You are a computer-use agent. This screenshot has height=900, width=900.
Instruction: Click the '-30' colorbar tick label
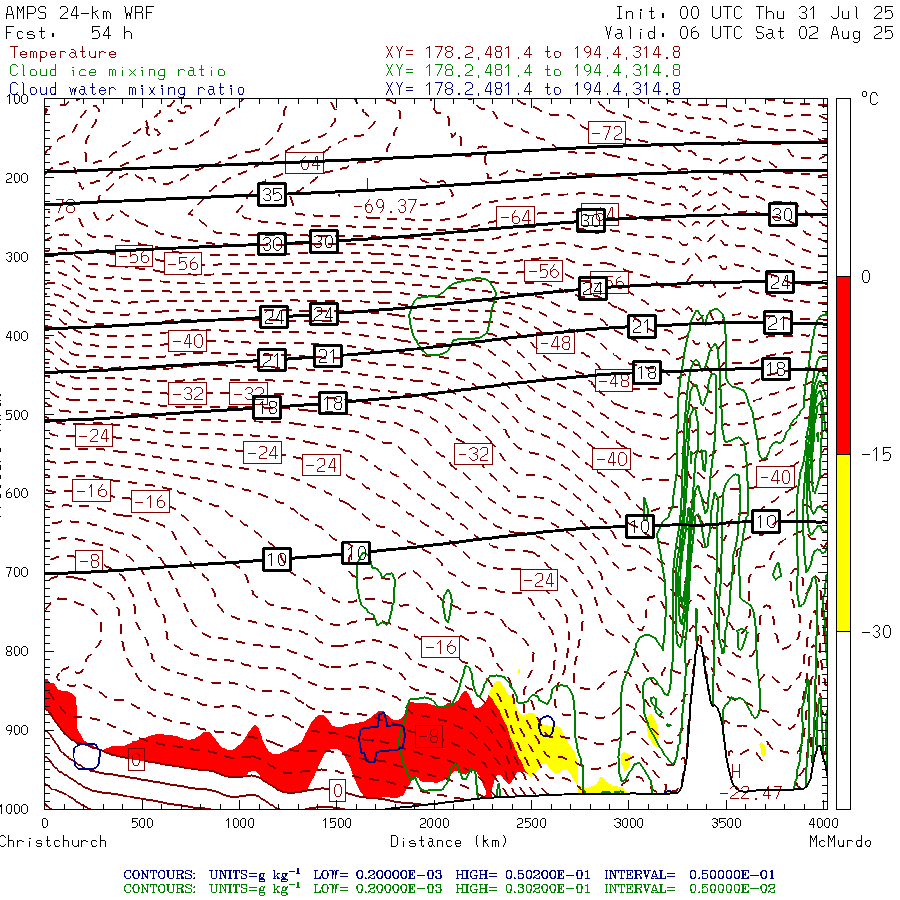(x=876, y=632)
